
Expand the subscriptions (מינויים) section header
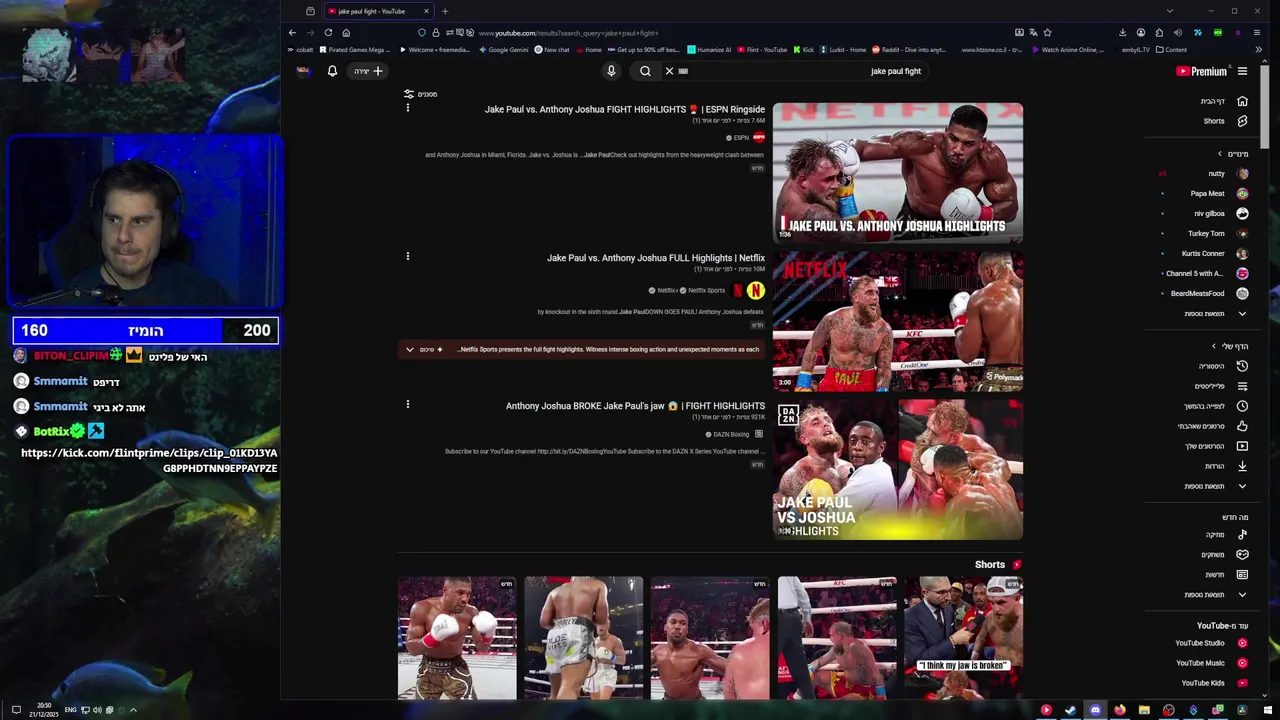click(1232, 154)
